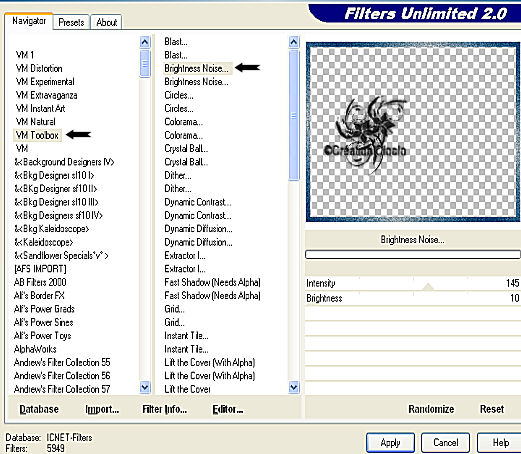521x454 pixels.
Task: Click down arrow of category list scrollbar
Action: [x=145, y=387]
